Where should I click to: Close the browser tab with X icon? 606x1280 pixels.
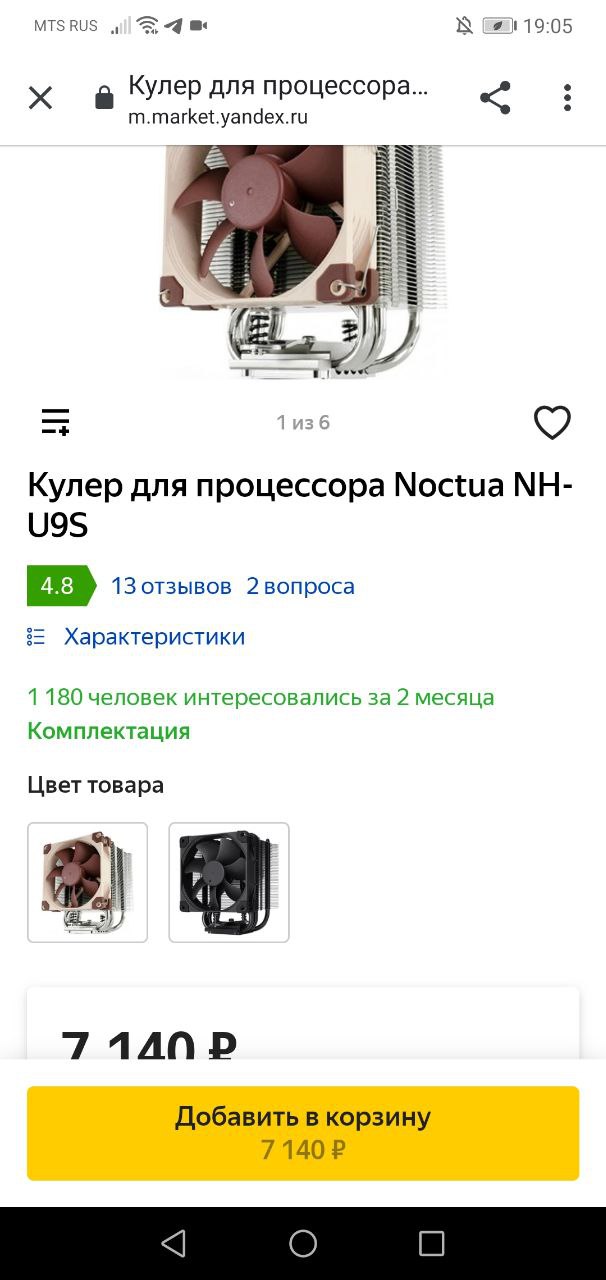pos(40,98)
